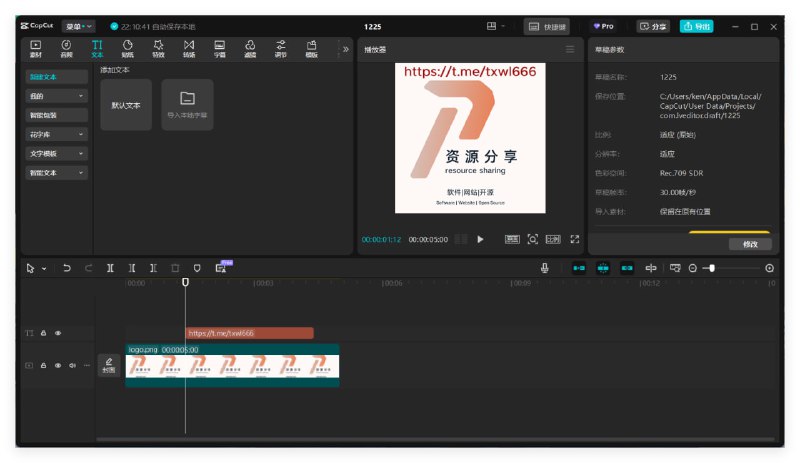Click the 快捷键 shortcuts button
The image size is (800, 463).
point(547,27)
